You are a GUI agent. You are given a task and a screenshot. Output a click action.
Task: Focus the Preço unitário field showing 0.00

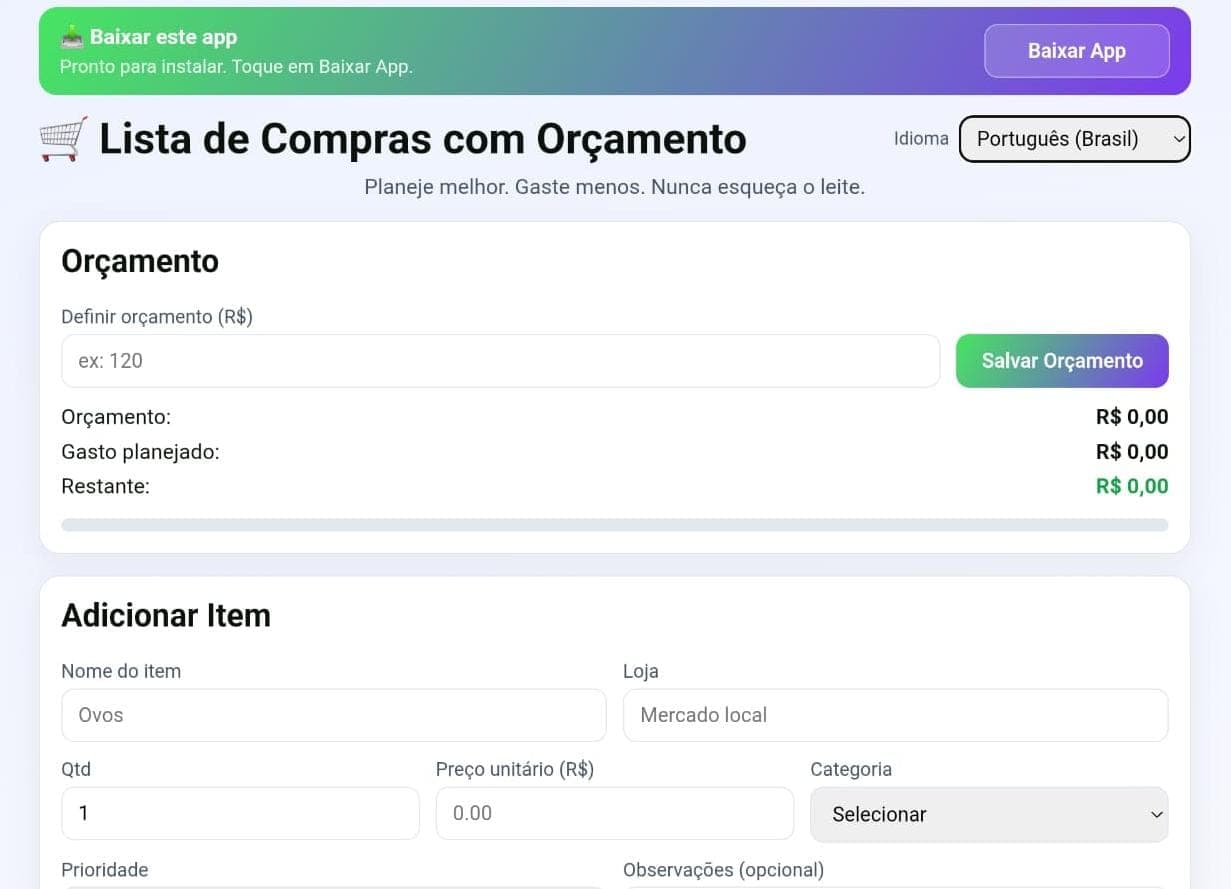coord(614,813)
